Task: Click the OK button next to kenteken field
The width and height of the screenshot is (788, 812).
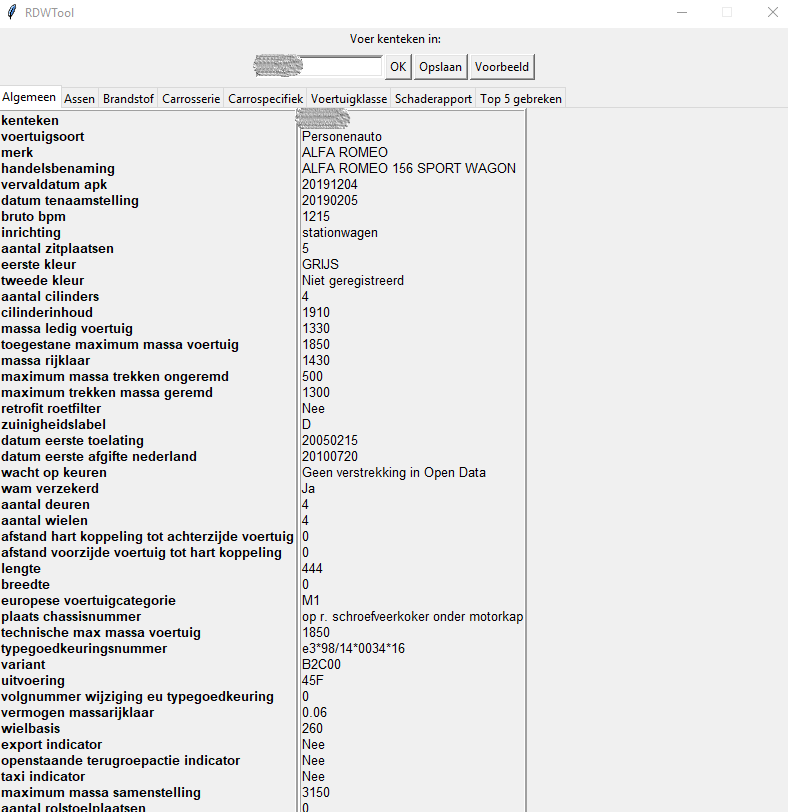Action: pos(398,67)
